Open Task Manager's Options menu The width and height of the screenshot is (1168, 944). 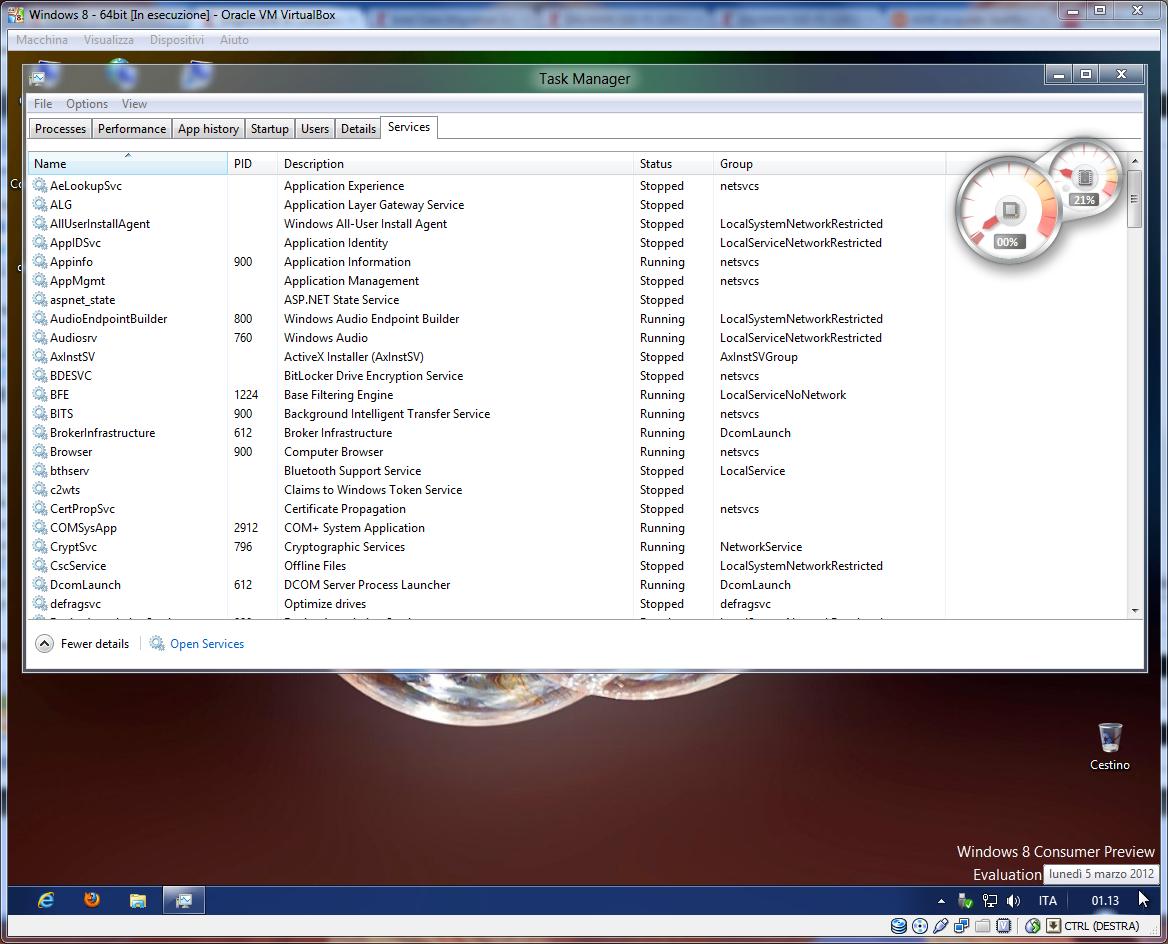87,104
